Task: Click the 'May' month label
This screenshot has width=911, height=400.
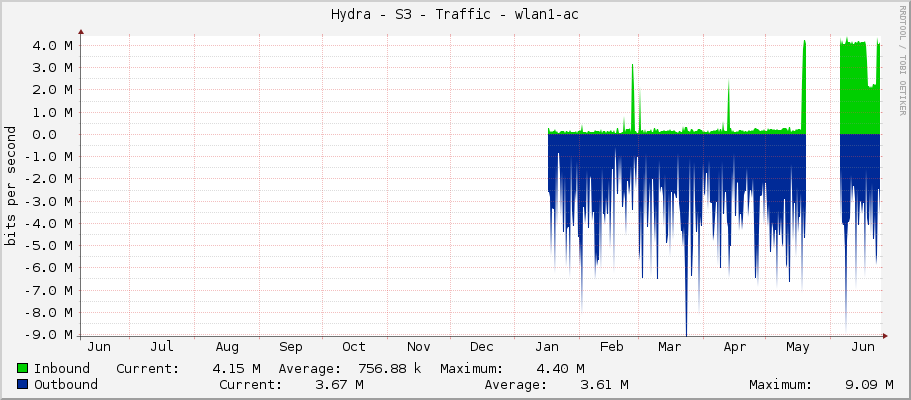Action: pos(798,347)
